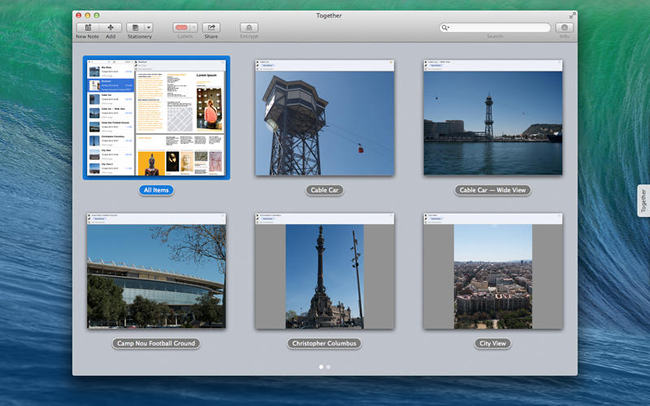650x406 pixels.
Task: Enter full screen using the corner arrows icon
Action: click(x=572, y=15)
